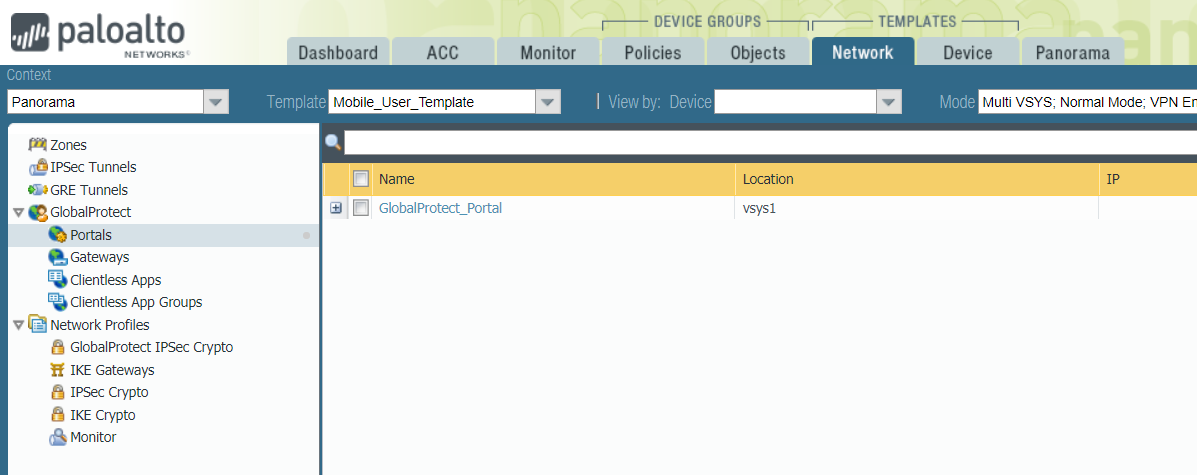Click the Gateways globe icon
This screenshot has height=475, width=1197.
58,257
